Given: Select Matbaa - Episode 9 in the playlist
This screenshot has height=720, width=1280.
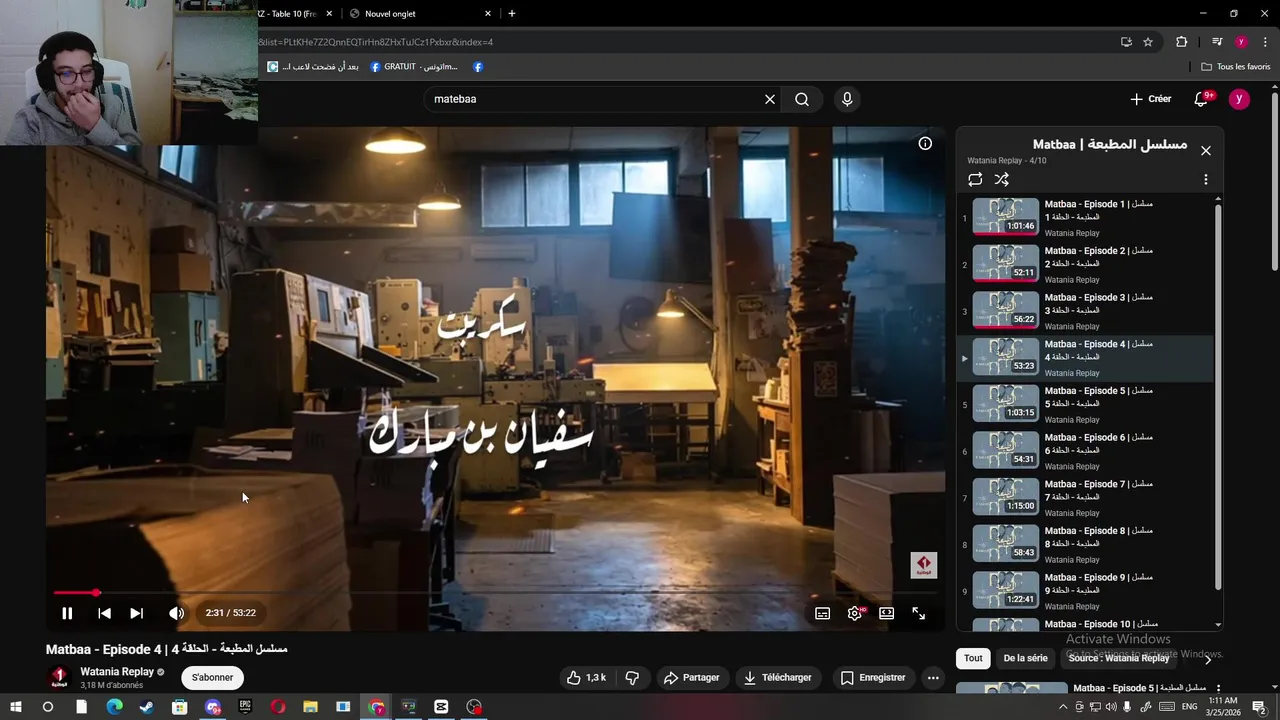Looking at the screenshot, I should 1085,591.
